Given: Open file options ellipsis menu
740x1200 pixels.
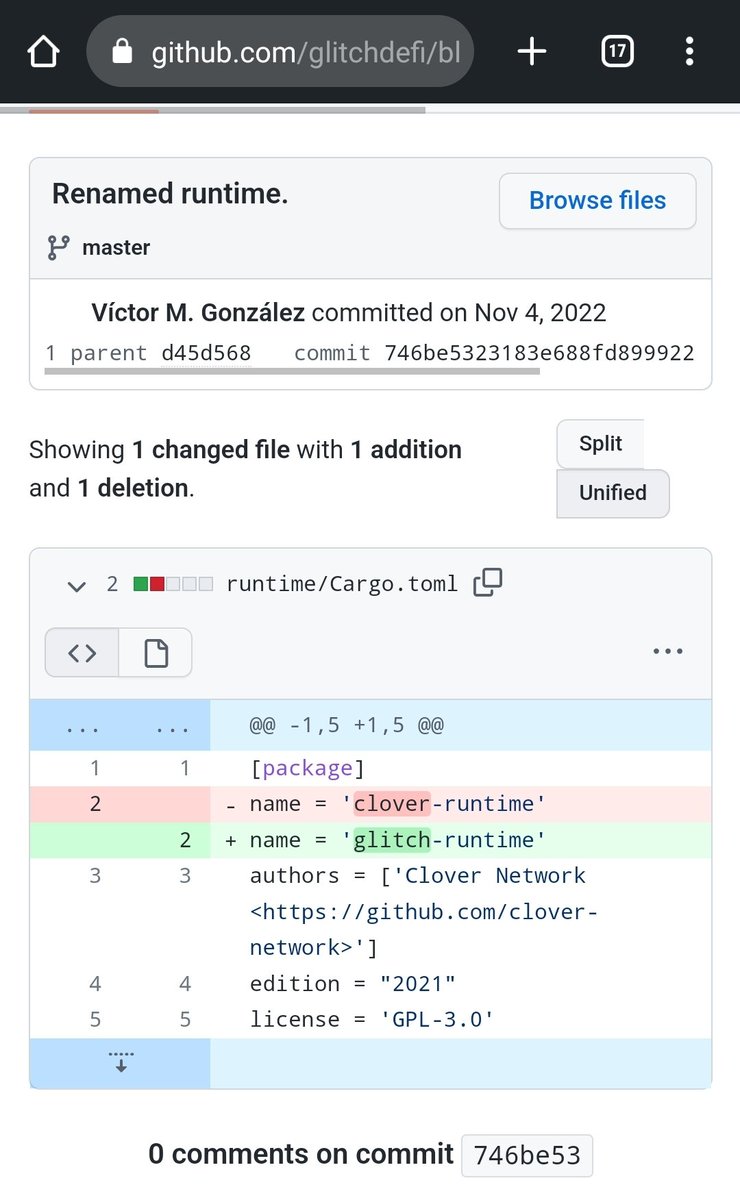Looking at the screenshot, I should pyautogui.click(x=667, y=651).
